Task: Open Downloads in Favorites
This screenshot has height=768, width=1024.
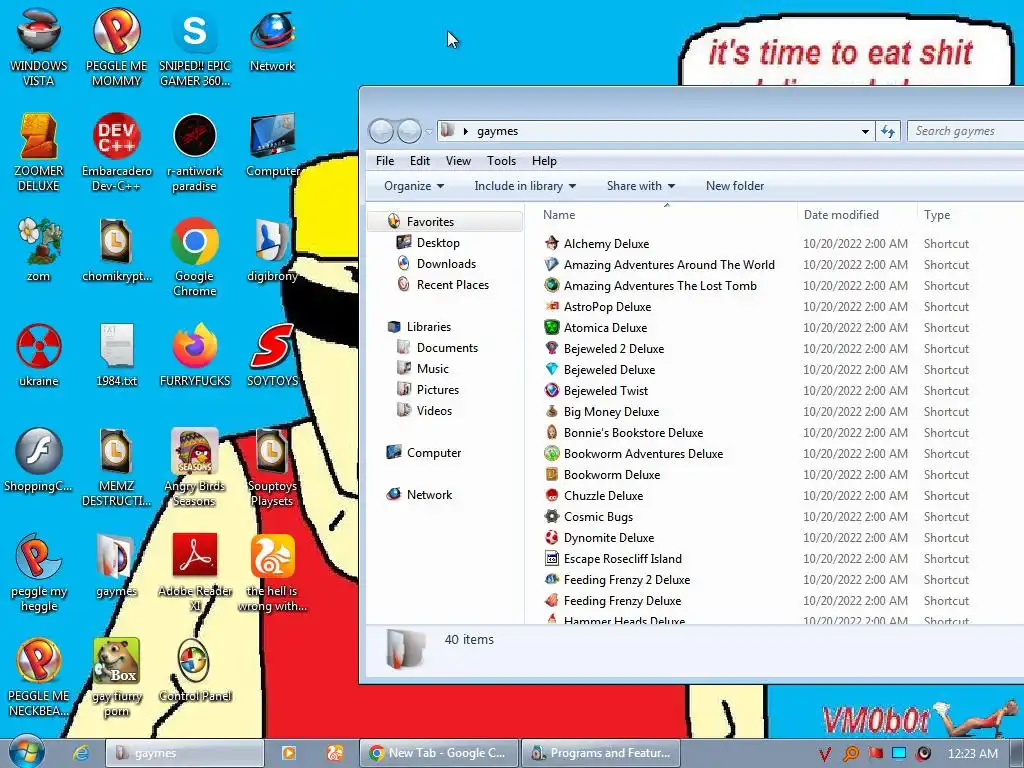Action: 446,264
